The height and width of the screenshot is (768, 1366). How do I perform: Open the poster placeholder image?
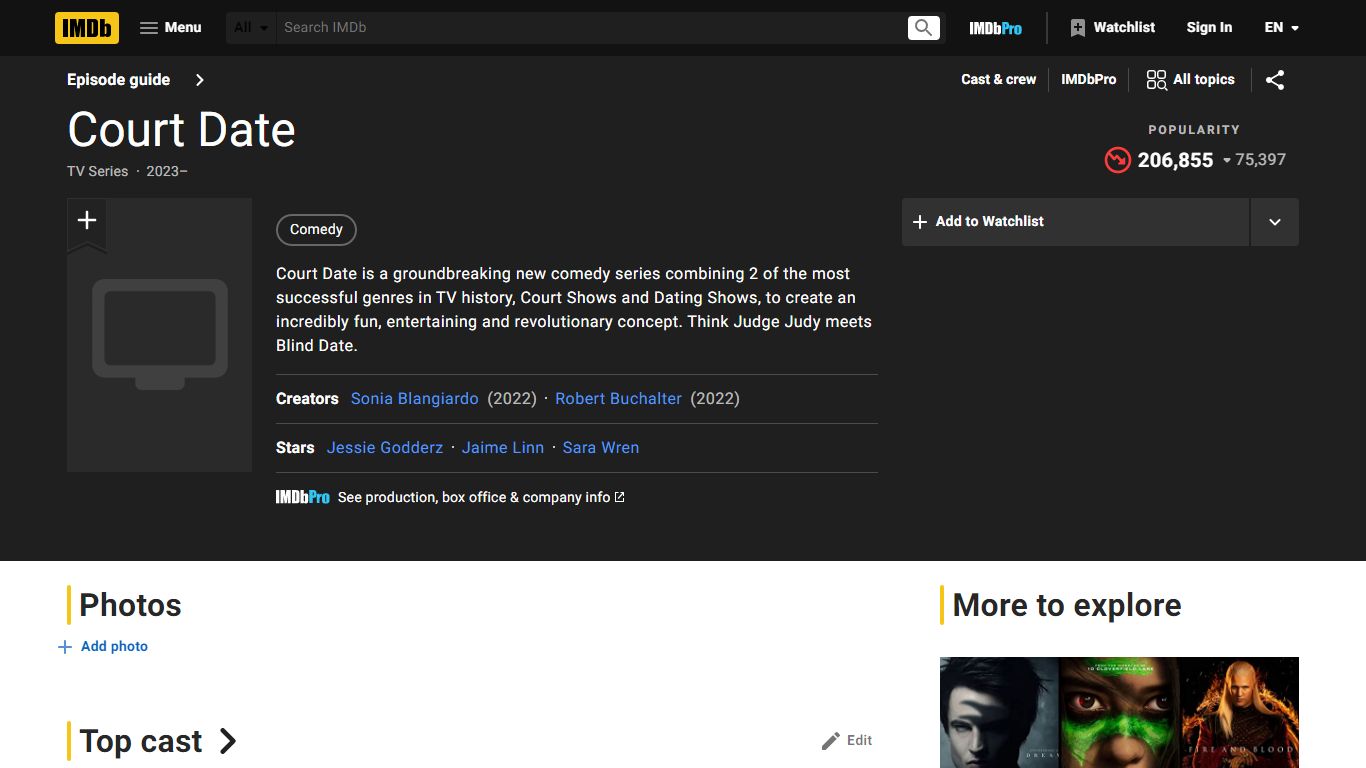pyautogui.click(x=160, y=335)
